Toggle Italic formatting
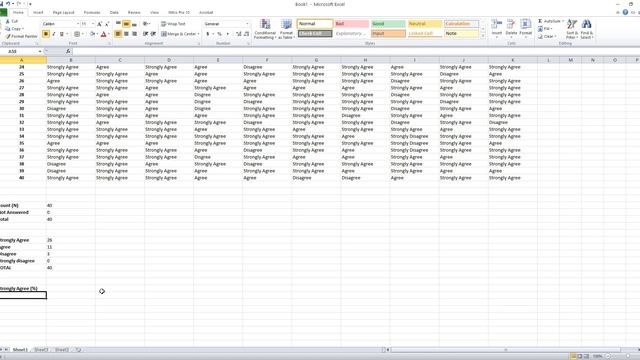 click(53, 34)
